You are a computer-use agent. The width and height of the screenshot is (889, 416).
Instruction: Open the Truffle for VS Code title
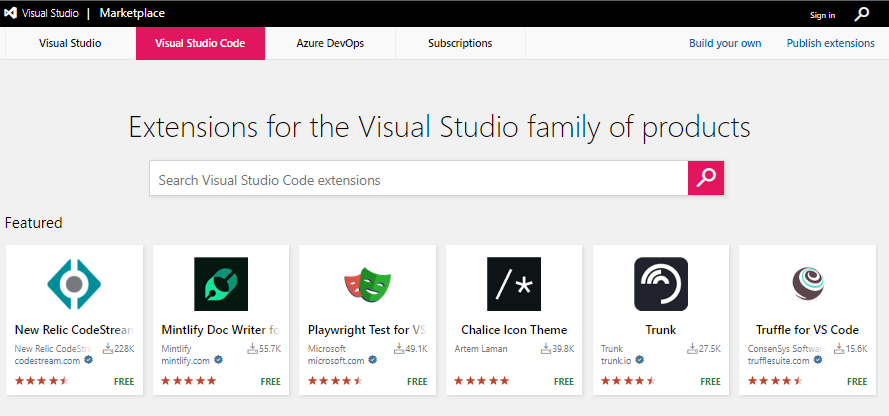click(807, 330)
